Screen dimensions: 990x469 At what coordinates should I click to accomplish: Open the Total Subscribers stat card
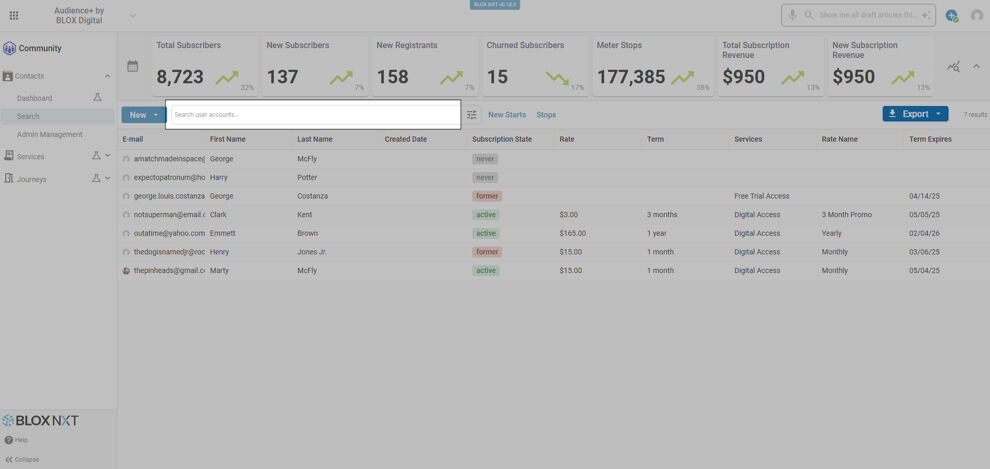pyautogui.click(x=205, y=66)
